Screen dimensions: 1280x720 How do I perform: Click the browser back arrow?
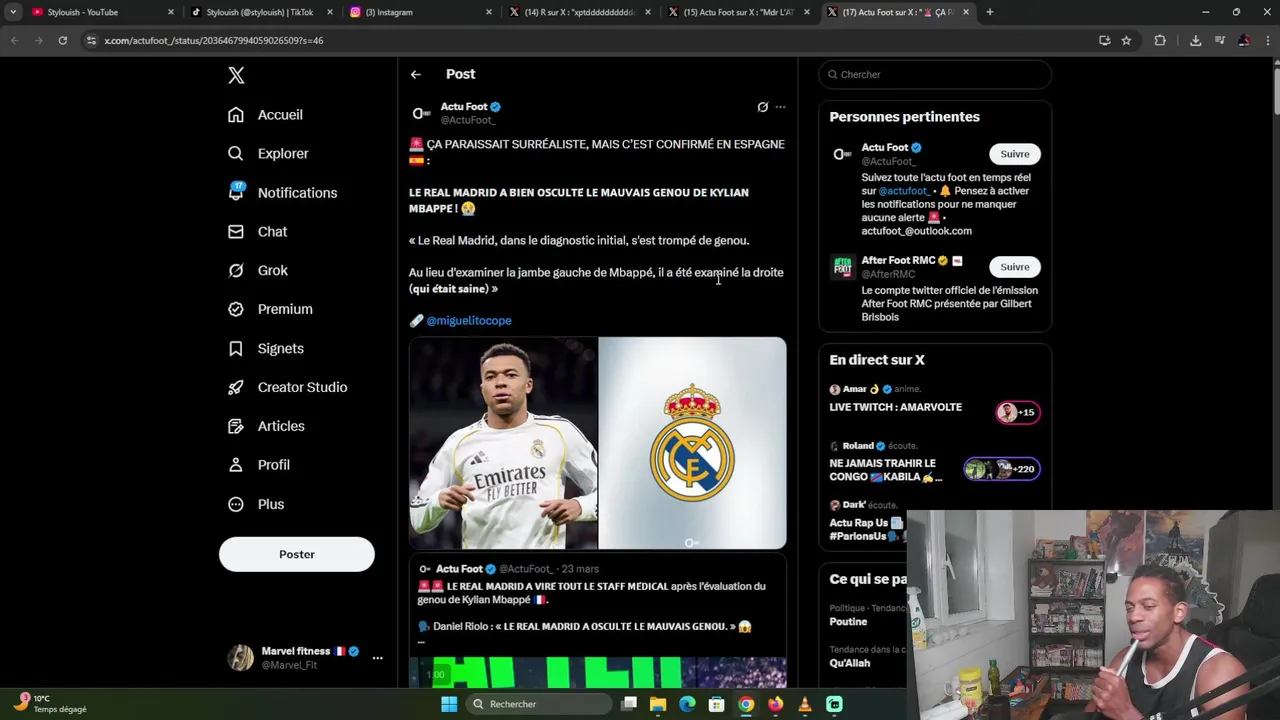[x=14, y=40]
